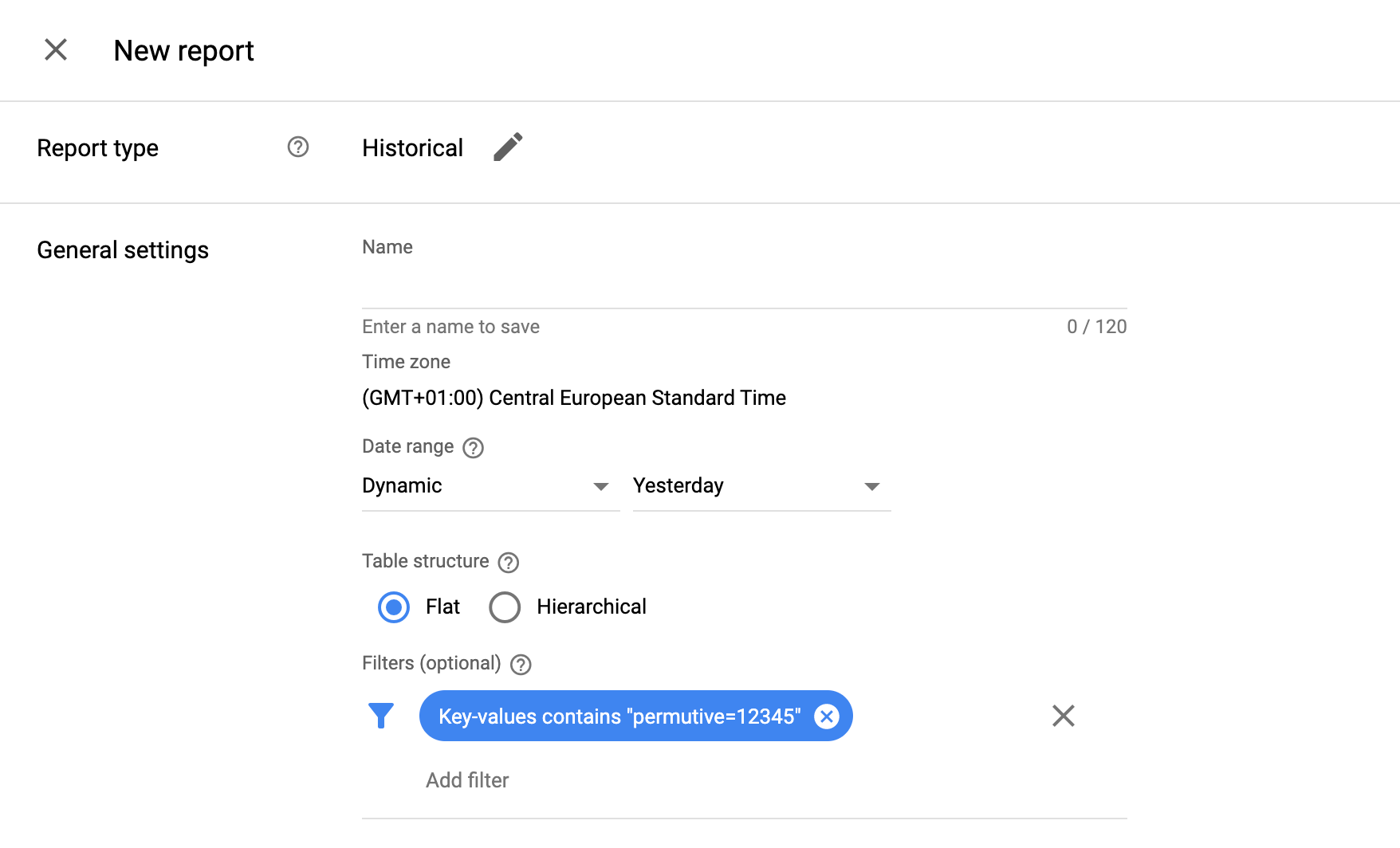Edit the Historical report type

tap(508, 147)
